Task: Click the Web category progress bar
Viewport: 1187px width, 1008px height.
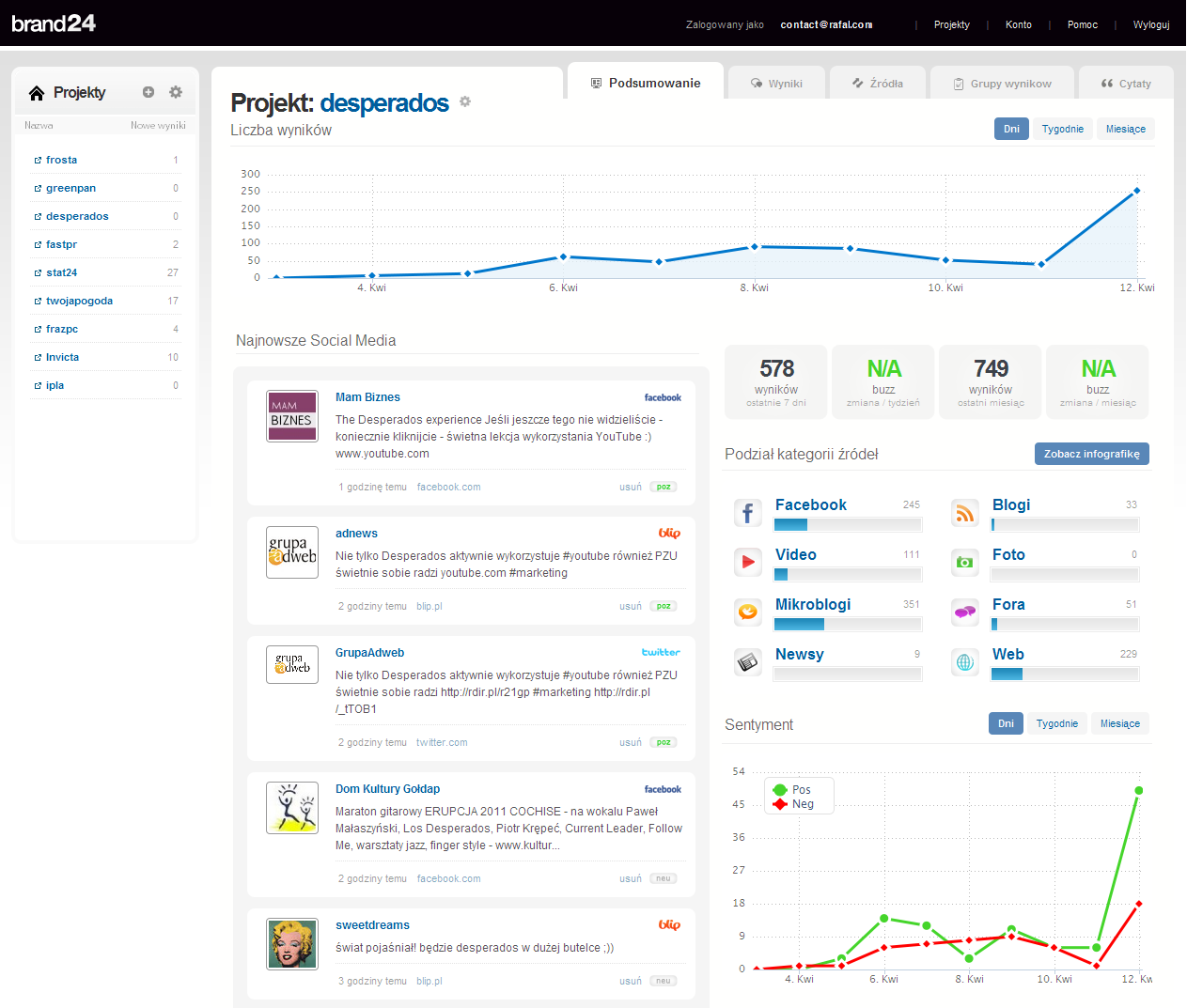Action: click(x=1065, y=674)
